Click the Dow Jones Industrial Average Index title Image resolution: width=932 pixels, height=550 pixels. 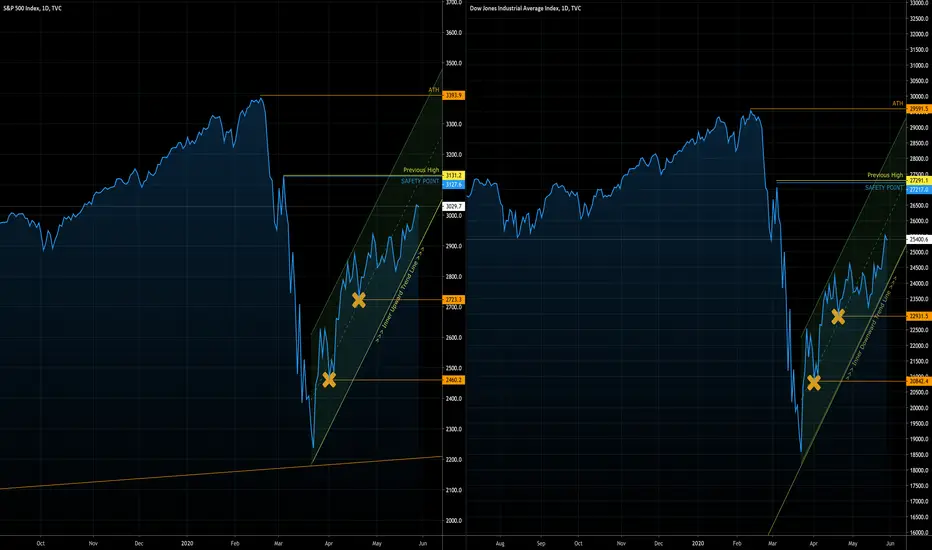525,8
